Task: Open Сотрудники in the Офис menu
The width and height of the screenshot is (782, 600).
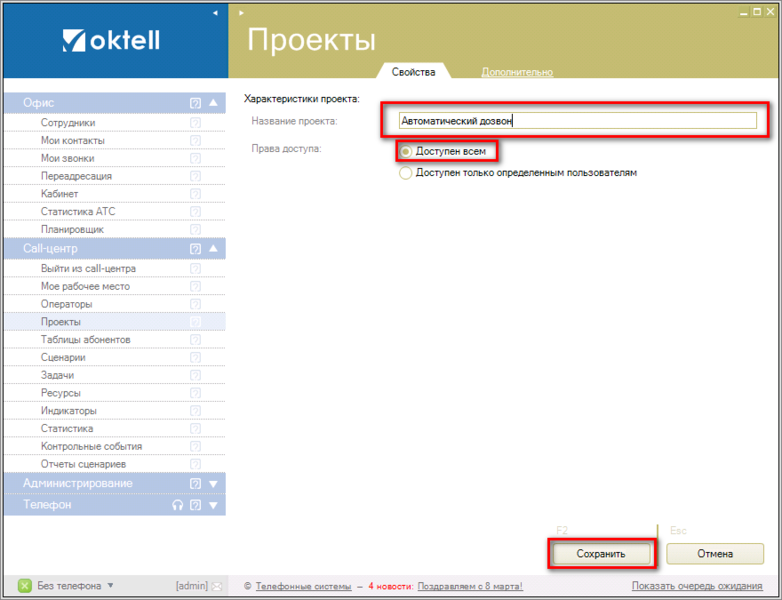Action: point(68,123)
